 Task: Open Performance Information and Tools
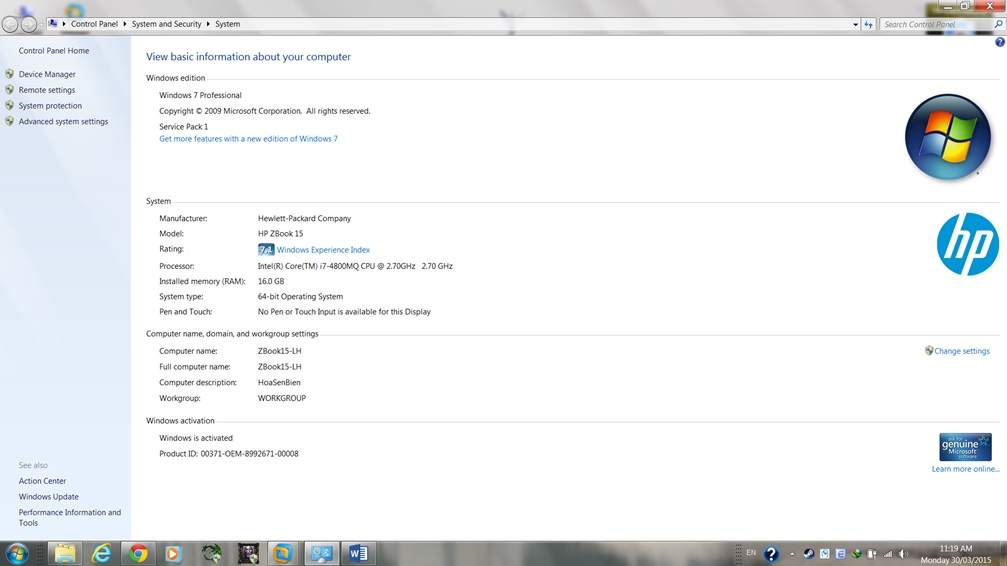click(x=69, y=518)
